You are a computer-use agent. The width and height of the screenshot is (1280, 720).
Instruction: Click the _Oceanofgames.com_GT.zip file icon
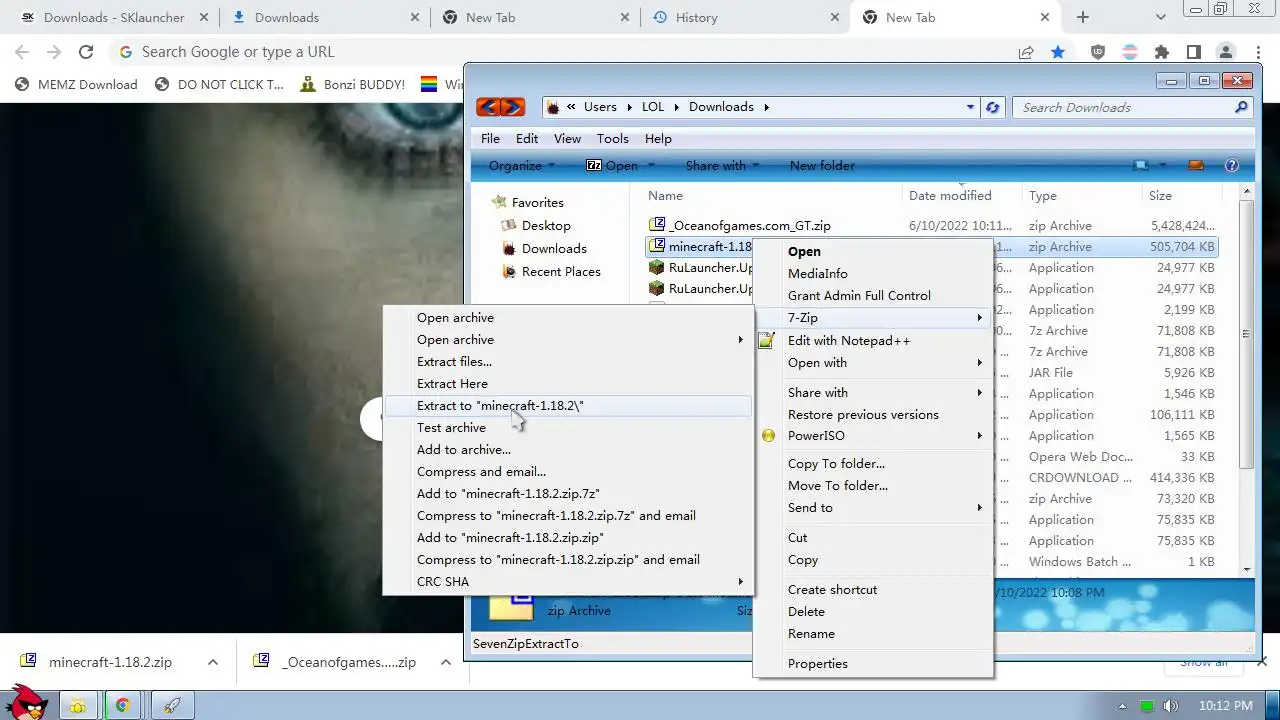point(657,225)
